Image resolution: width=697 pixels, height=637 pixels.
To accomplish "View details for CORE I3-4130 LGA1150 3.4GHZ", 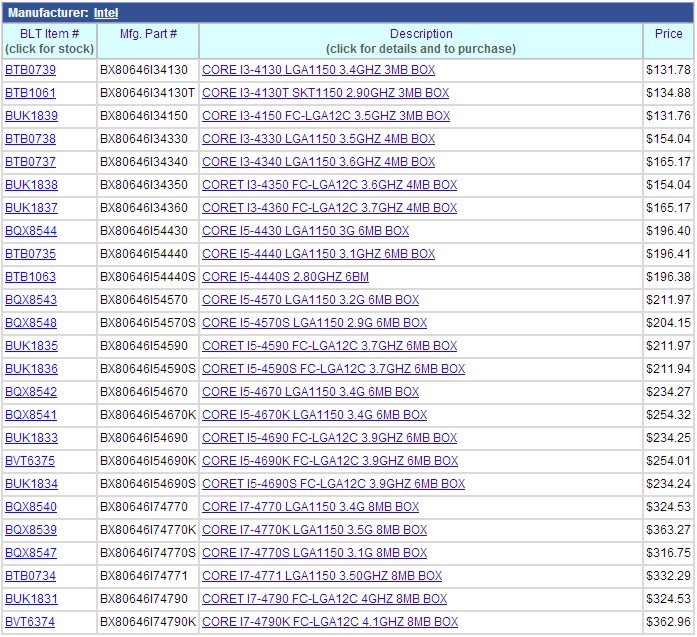I will [x=318, y=70].
